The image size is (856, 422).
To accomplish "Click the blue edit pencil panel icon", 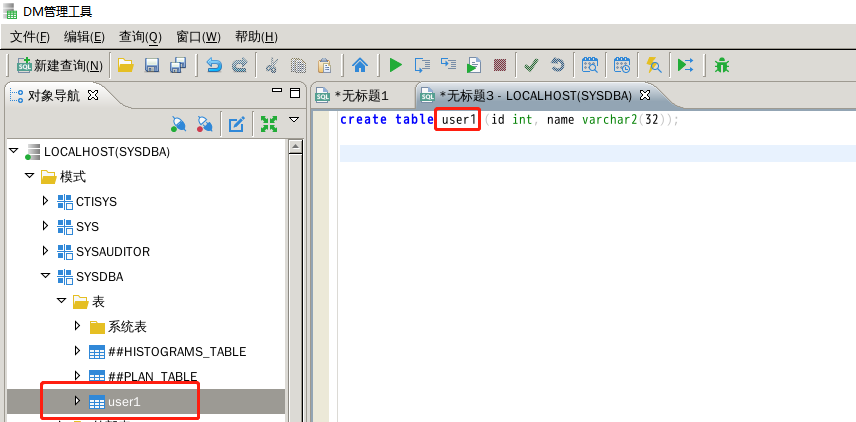I will point(236,124).
